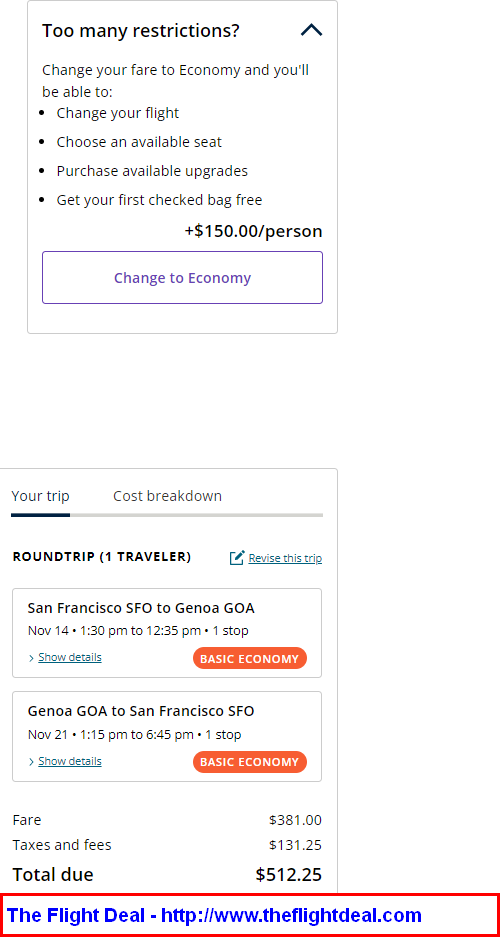
Task: Click the Total due amount $512.25
Action: [289, 875]
